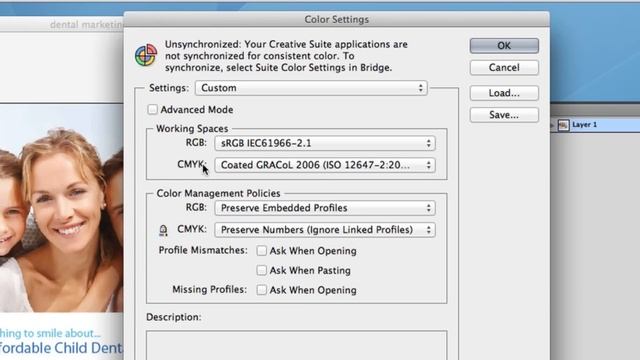Click the Color Settings title bar
640x360 pixels.
[337, 20]
